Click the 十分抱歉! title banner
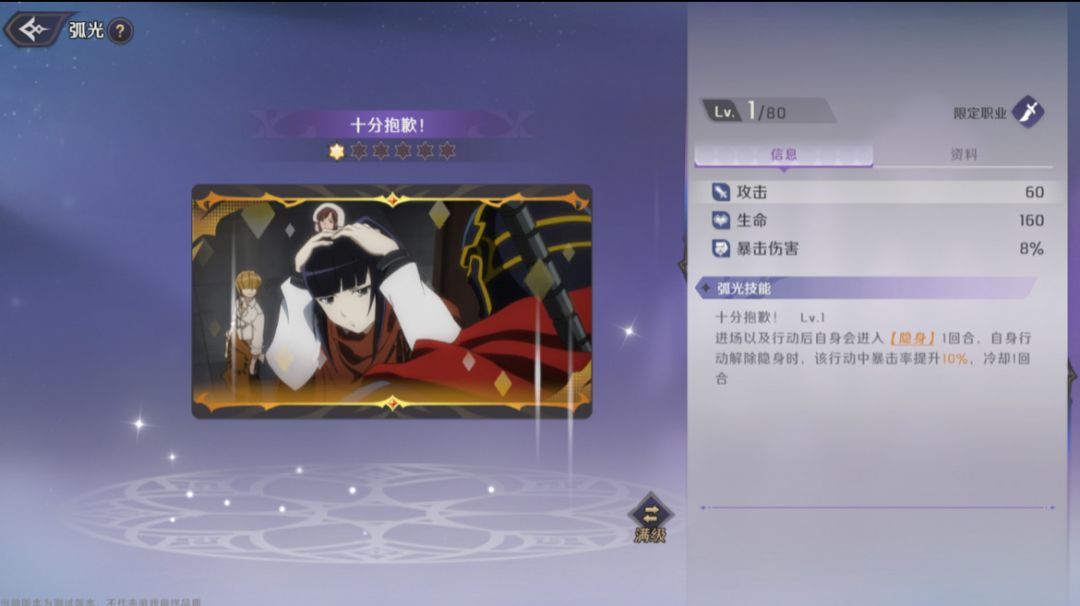1080x606 pixels. tap(388, 125)
